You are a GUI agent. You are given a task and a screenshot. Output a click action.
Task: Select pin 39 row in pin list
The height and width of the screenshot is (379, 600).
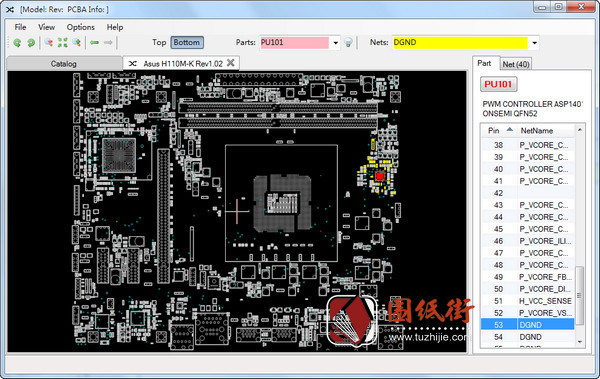[x=528, y=157]
